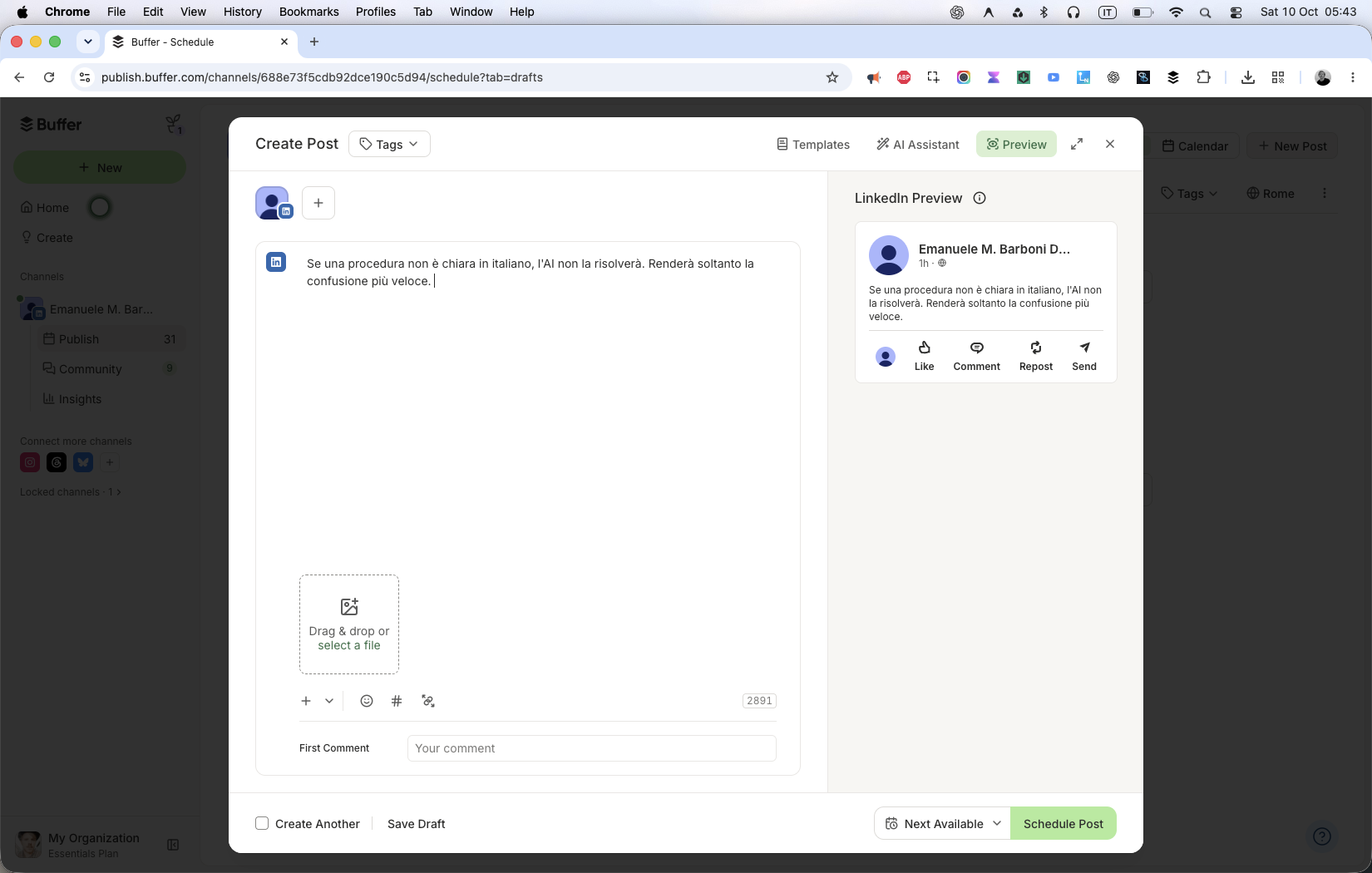This screenshot has height=873, width=1372.
Task: Open the emoji picker in composer
Action: [367, 701]
